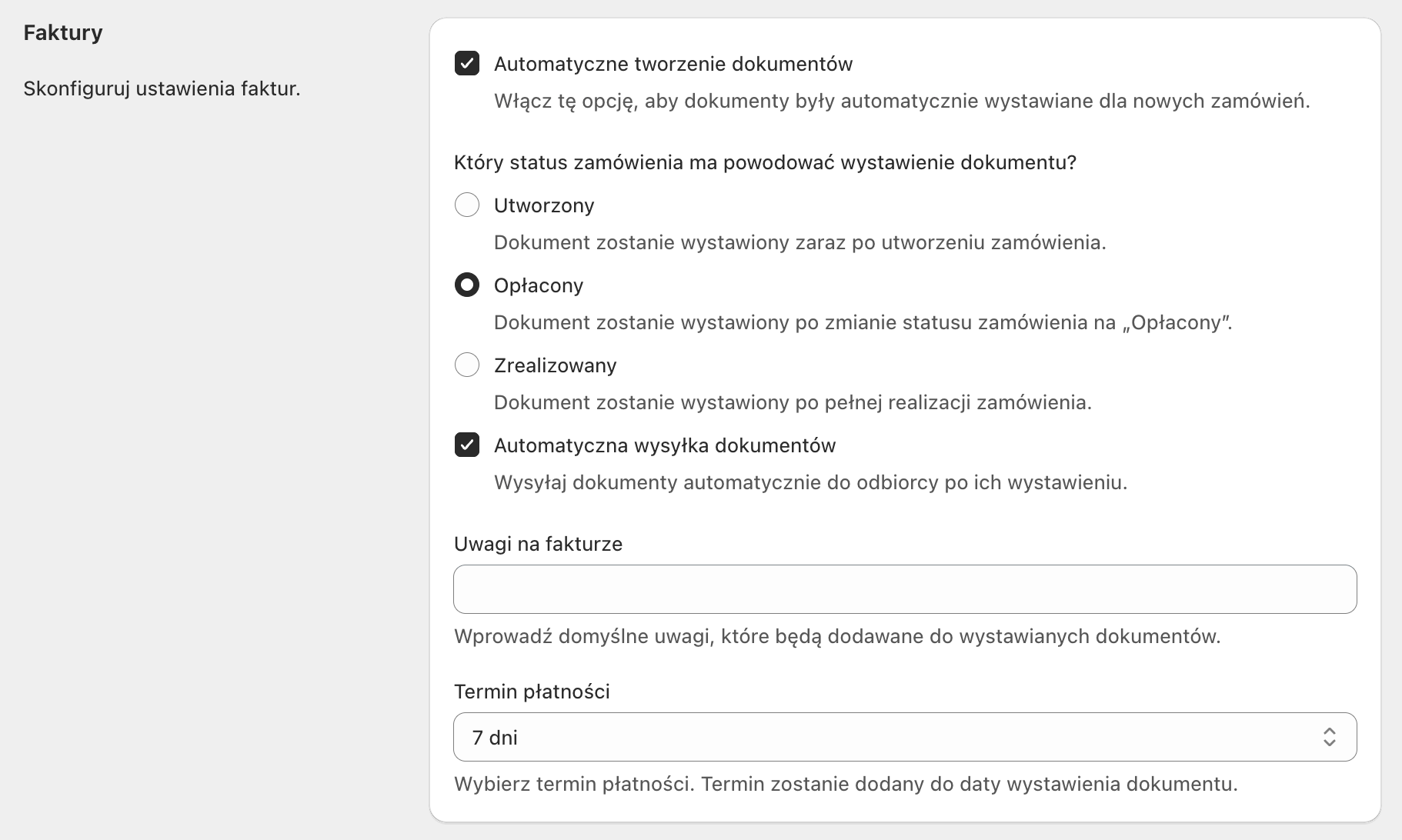Click the Uwagi na fakturze label
Viewport: 1402px width, 840px height.
[x=539, y=544]
